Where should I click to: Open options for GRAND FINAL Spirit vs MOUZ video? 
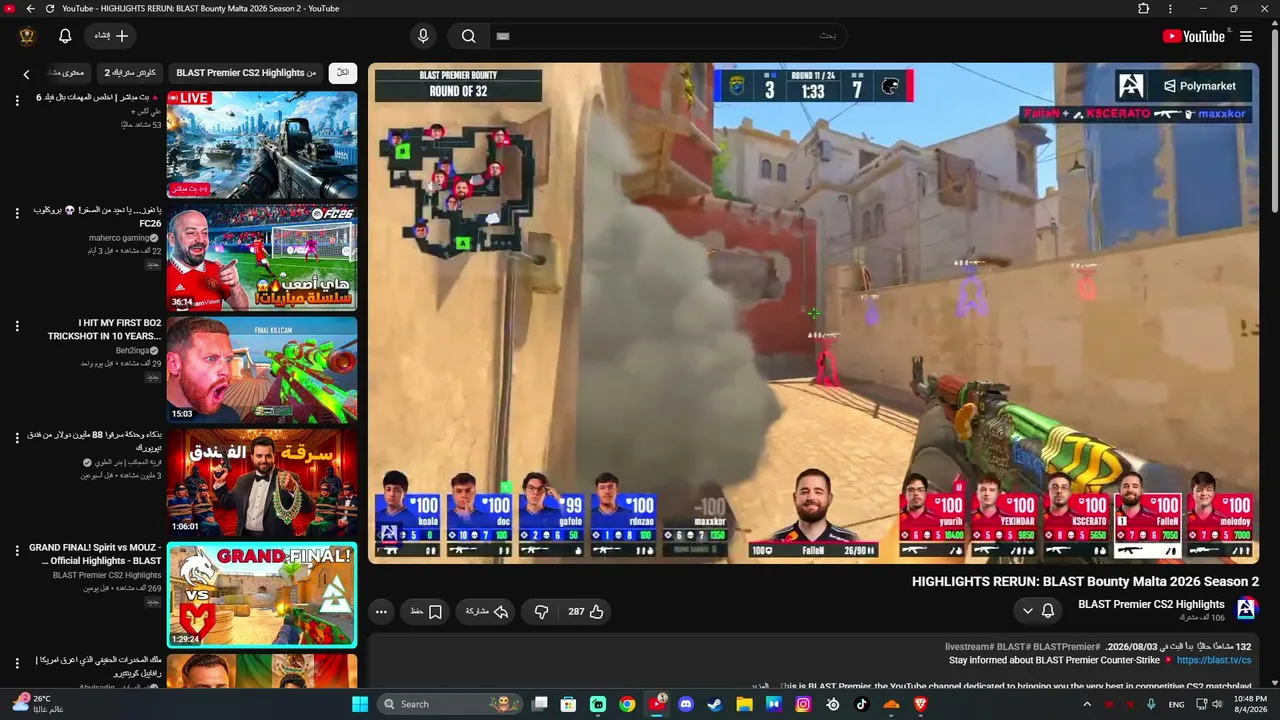click(17, 551)
